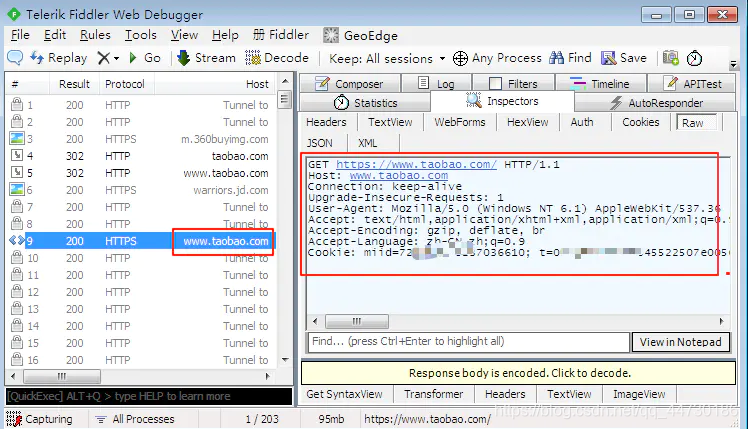Expand the toolbar overflow arrow
Viewport: 748px width, 429px height.
click(x=734, y=64)
